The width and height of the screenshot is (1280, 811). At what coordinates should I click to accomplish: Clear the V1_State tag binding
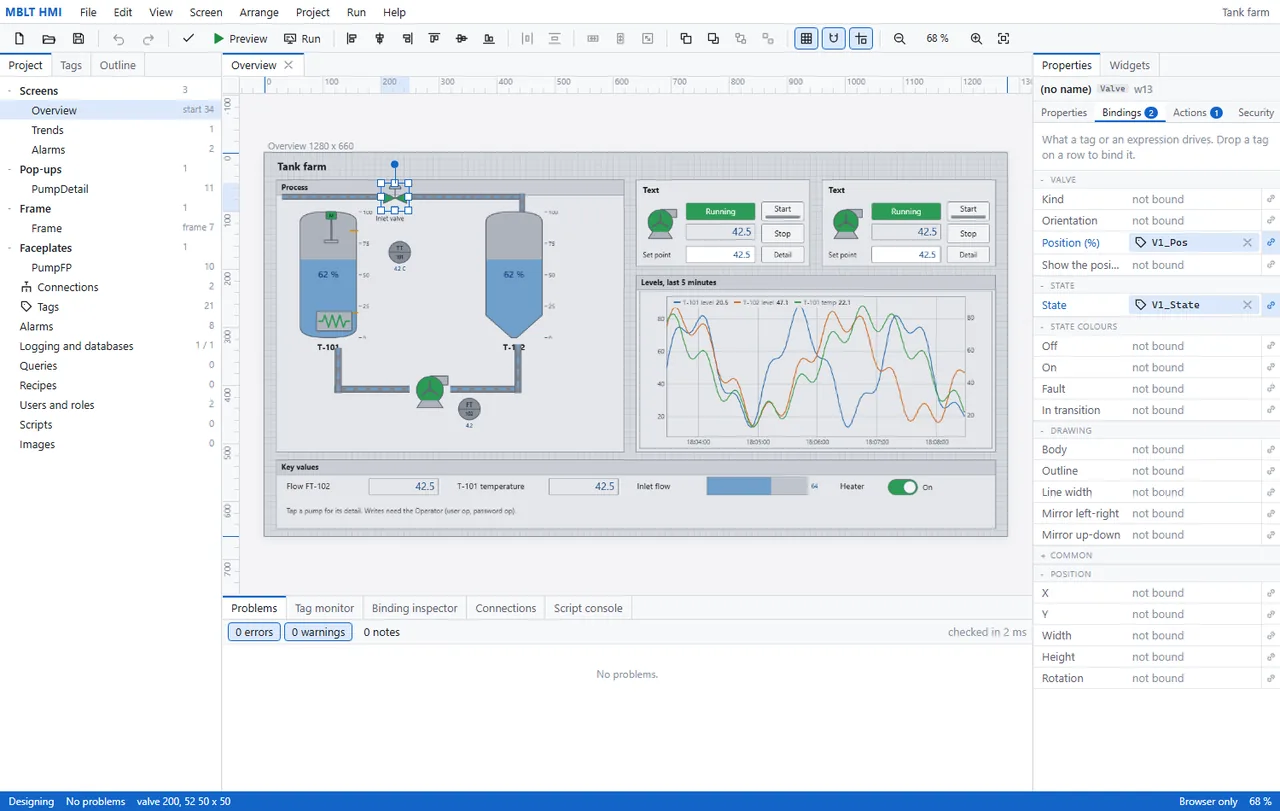click(1247, 305)
